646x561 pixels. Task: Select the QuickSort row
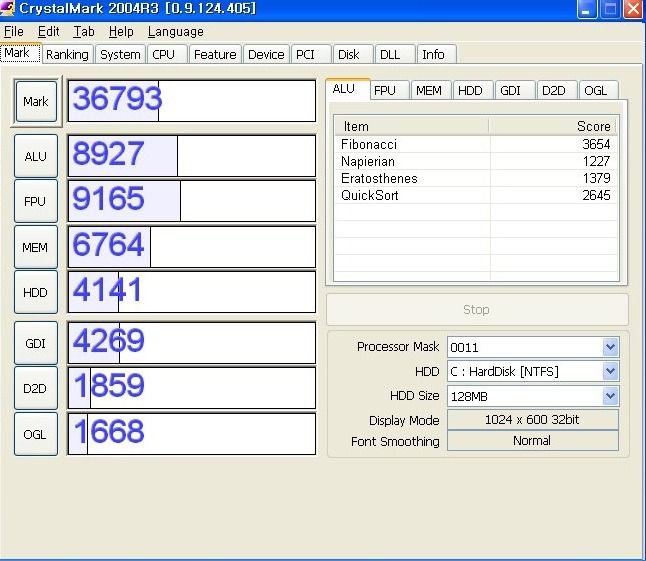coord(476,195)
